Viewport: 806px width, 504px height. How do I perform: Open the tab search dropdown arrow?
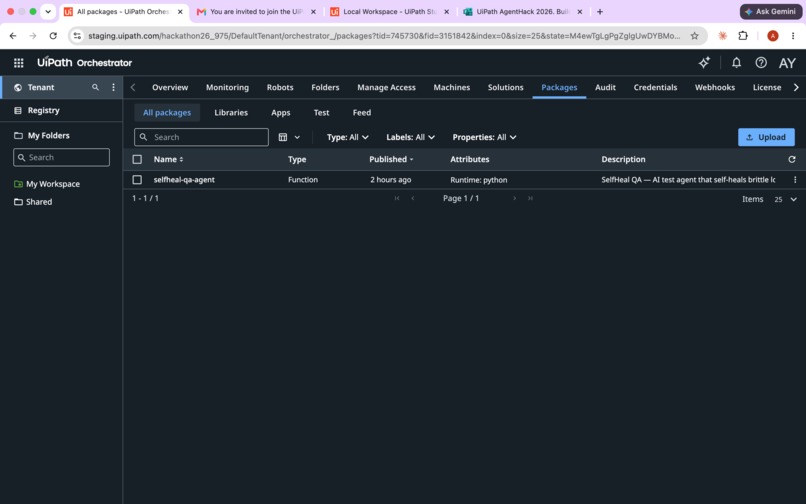coord(48,11)
